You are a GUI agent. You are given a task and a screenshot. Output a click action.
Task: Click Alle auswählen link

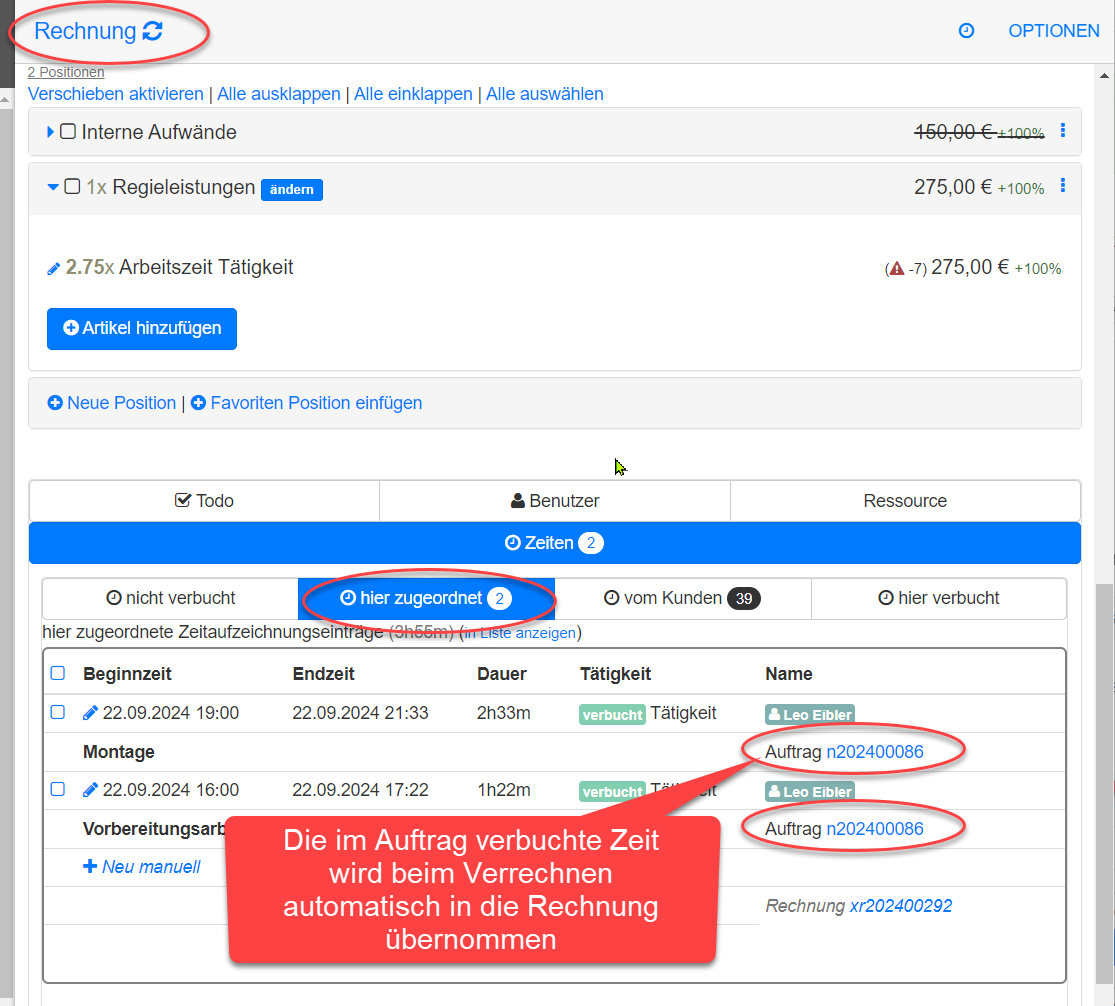coord(545,94)
